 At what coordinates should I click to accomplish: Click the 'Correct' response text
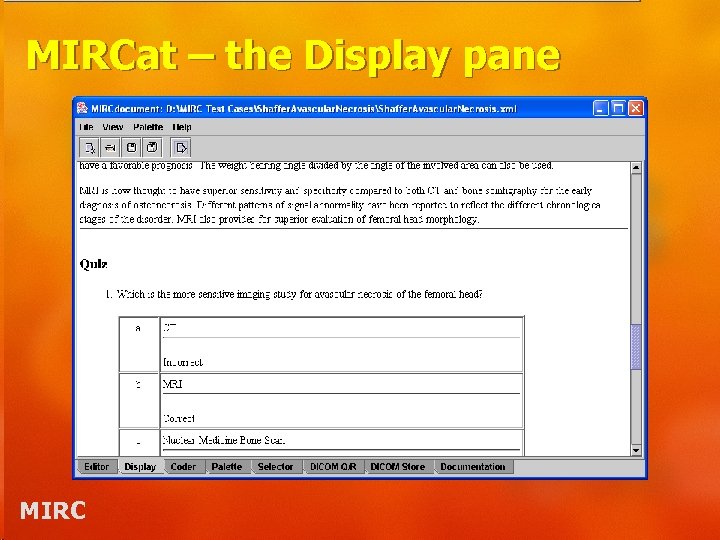click(179, 418)
